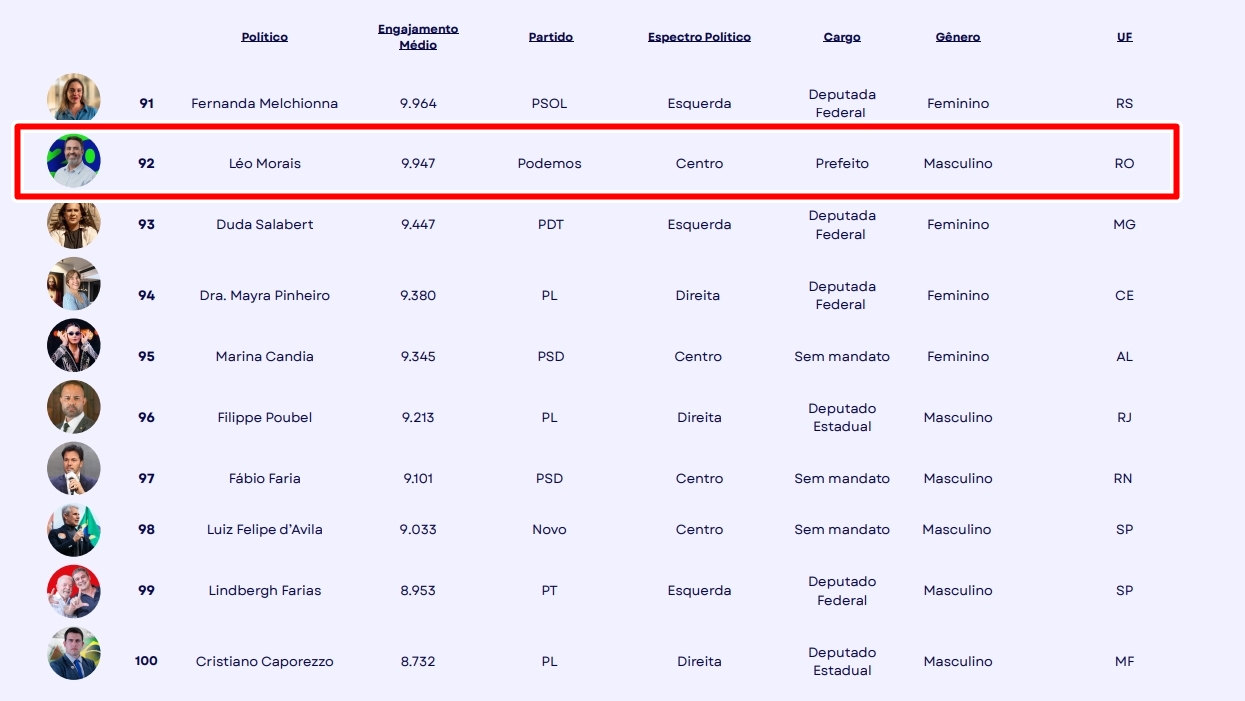
Task: Sort table by Gênero header
Action: click(958, 37)
